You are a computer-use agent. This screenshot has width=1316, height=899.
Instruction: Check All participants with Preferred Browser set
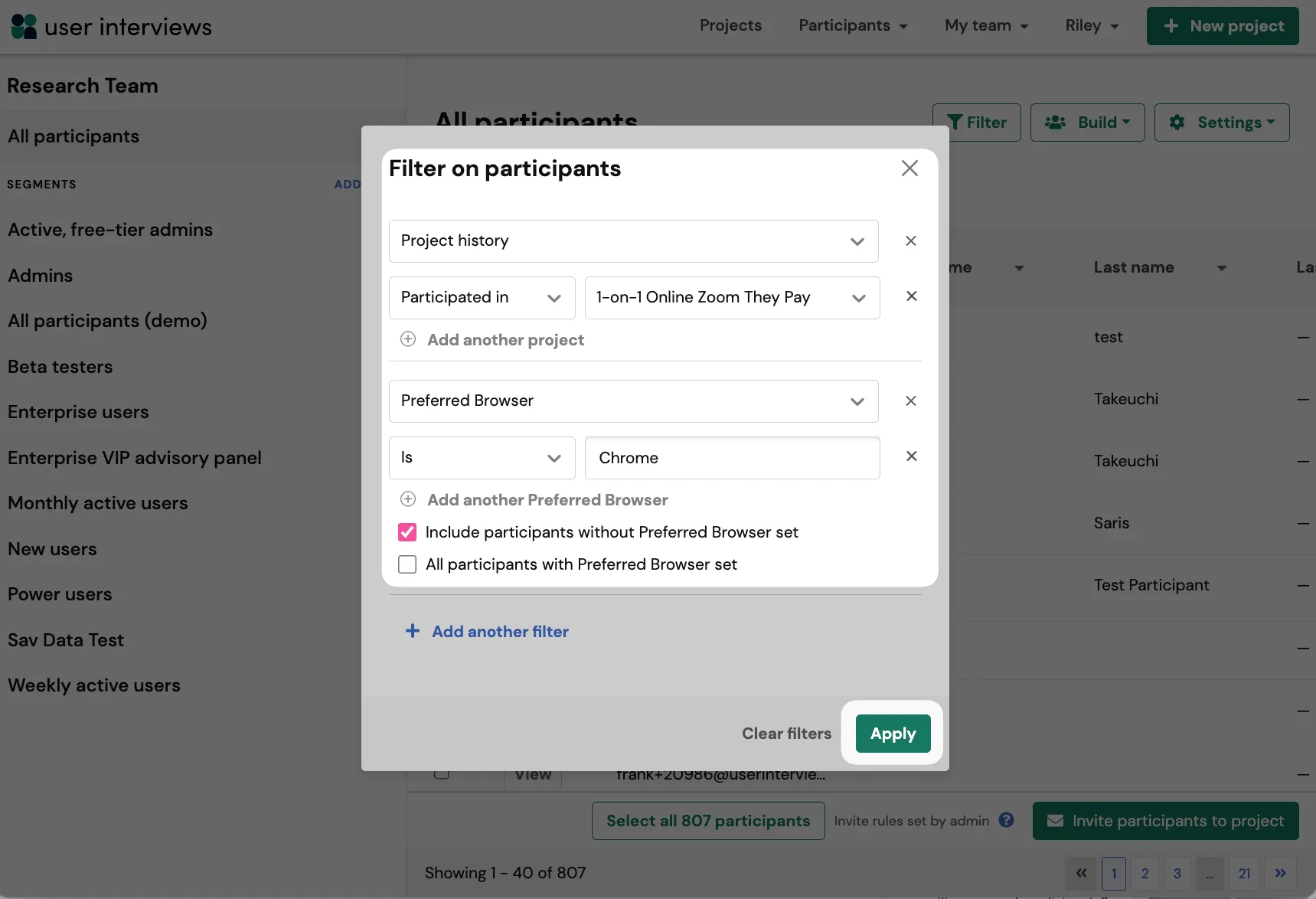coord(407,564)
